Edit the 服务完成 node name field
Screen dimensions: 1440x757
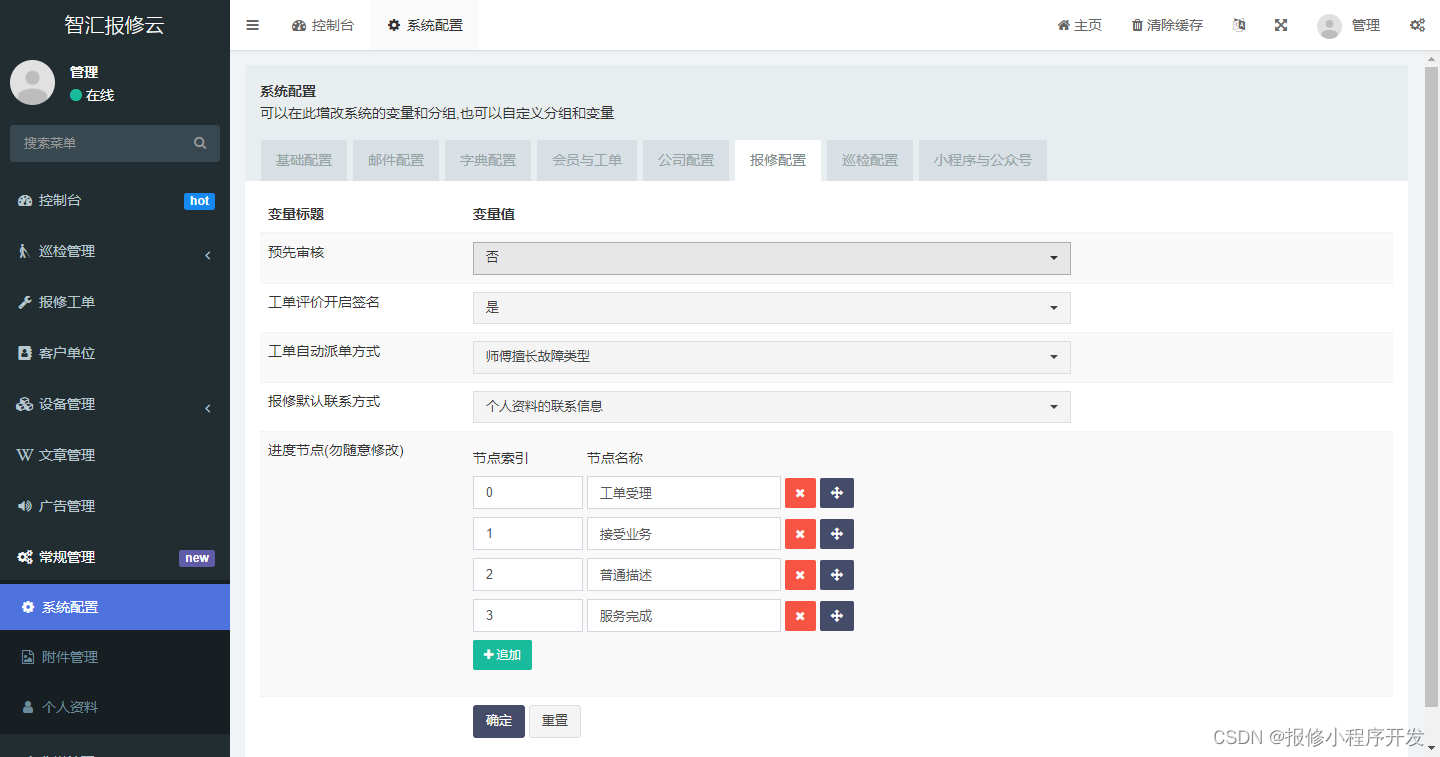pyautogui.click(x=684, y=616)
